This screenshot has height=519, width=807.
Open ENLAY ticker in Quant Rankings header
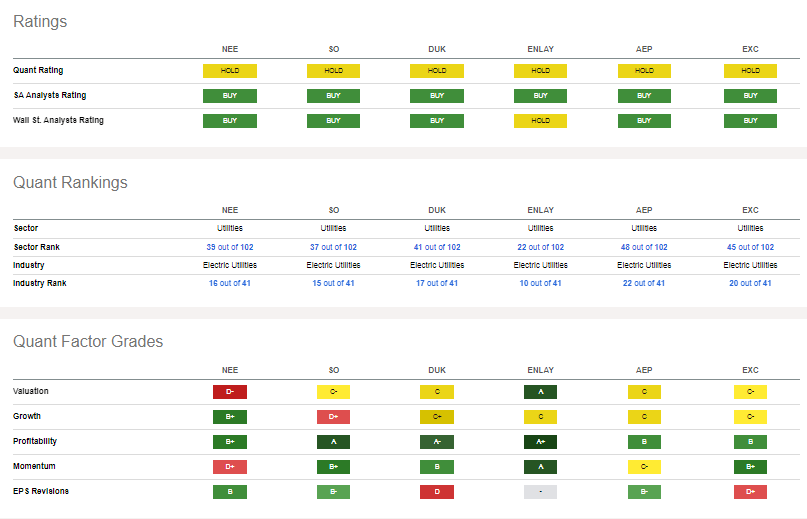(x=540, y=210)
